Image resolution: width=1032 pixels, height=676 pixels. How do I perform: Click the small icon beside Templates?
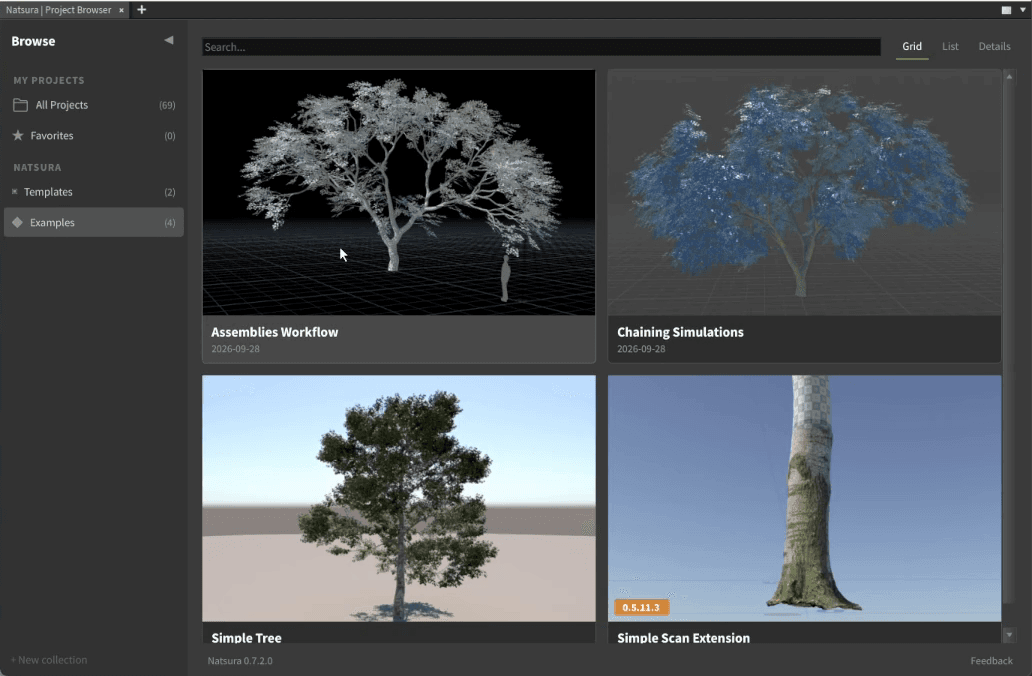click(x=14, y=192)
